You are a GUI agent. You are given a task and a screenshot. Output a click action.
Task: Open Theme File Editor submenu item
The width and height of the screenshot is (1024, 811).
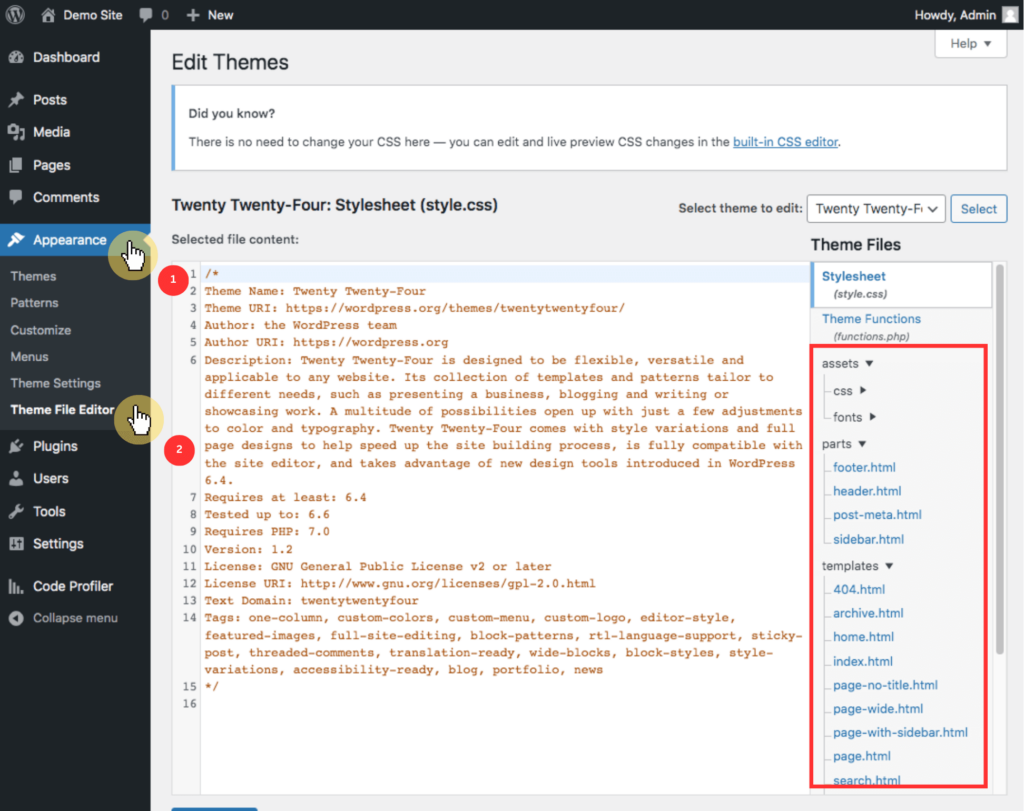click(62, 410)
